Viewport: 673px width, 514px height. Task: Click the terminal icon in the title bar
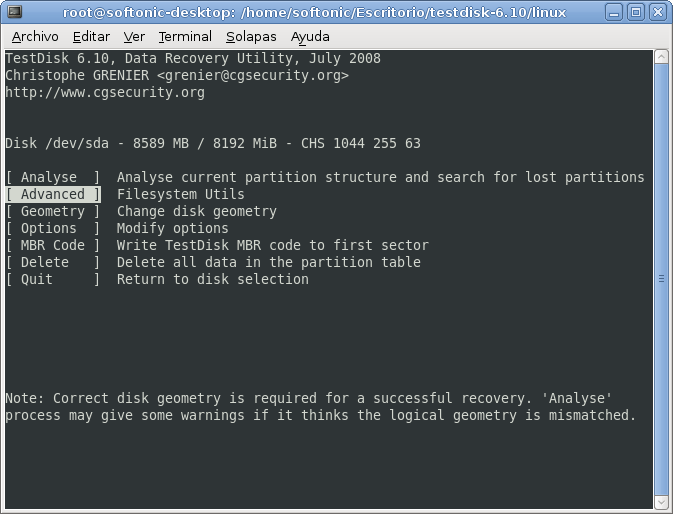click(15, 12)
